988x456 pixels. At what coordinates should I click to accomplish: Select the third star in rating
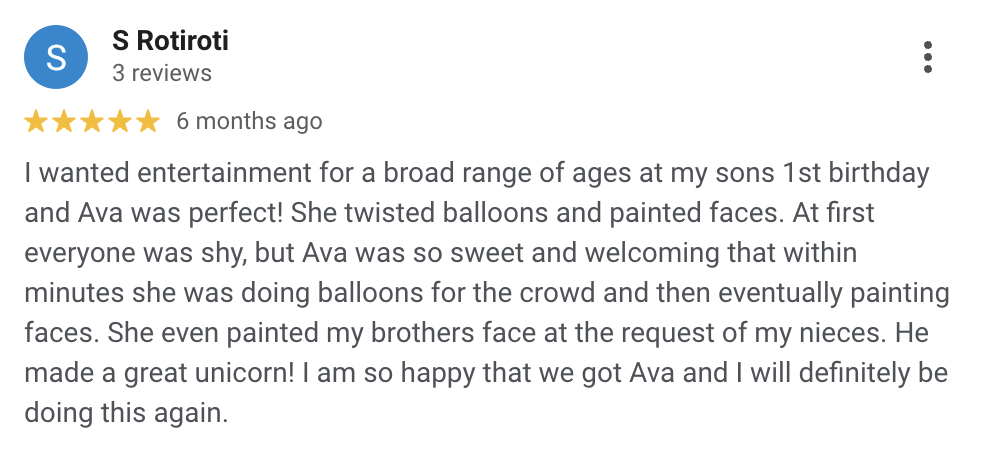(x=92, y=122)
